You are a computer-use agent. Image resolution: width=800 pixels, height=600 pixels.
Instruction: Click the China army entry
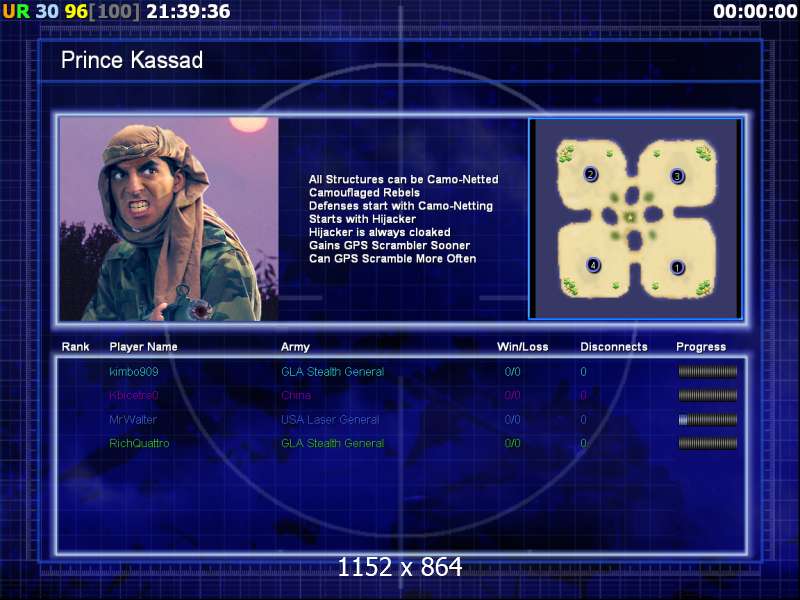tap(296, 395)
